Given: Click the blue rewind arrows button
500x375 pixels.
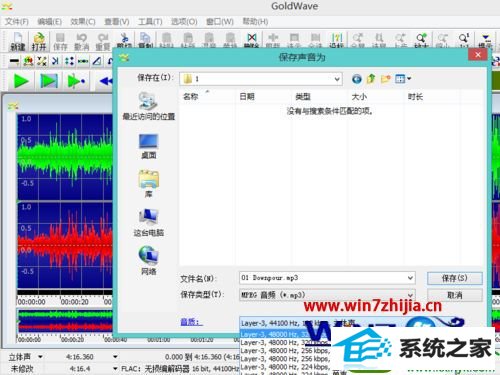Looking at the screenshot, I should 106,81.
